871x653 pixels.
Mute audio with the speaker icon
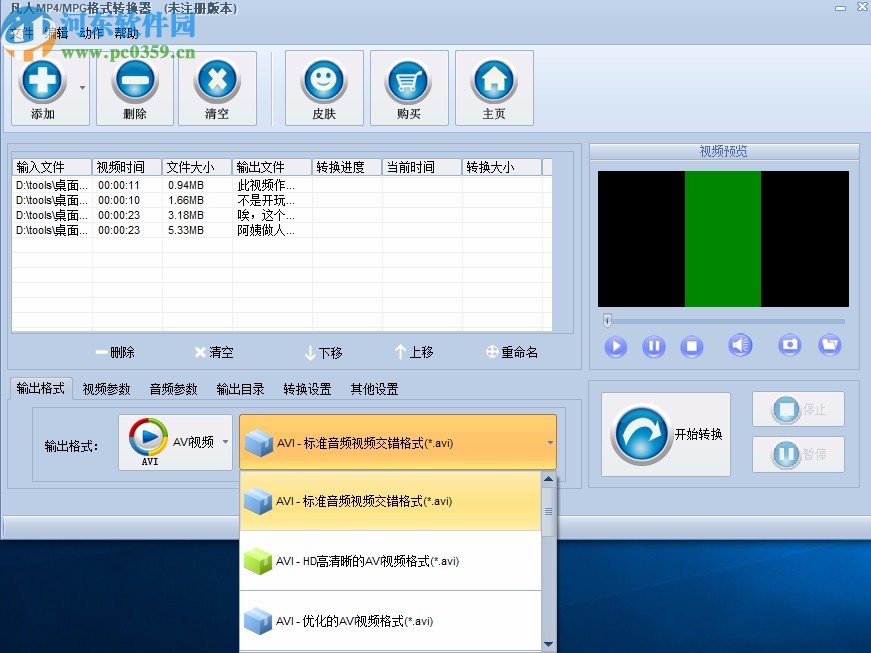click(x=740, y=346)
